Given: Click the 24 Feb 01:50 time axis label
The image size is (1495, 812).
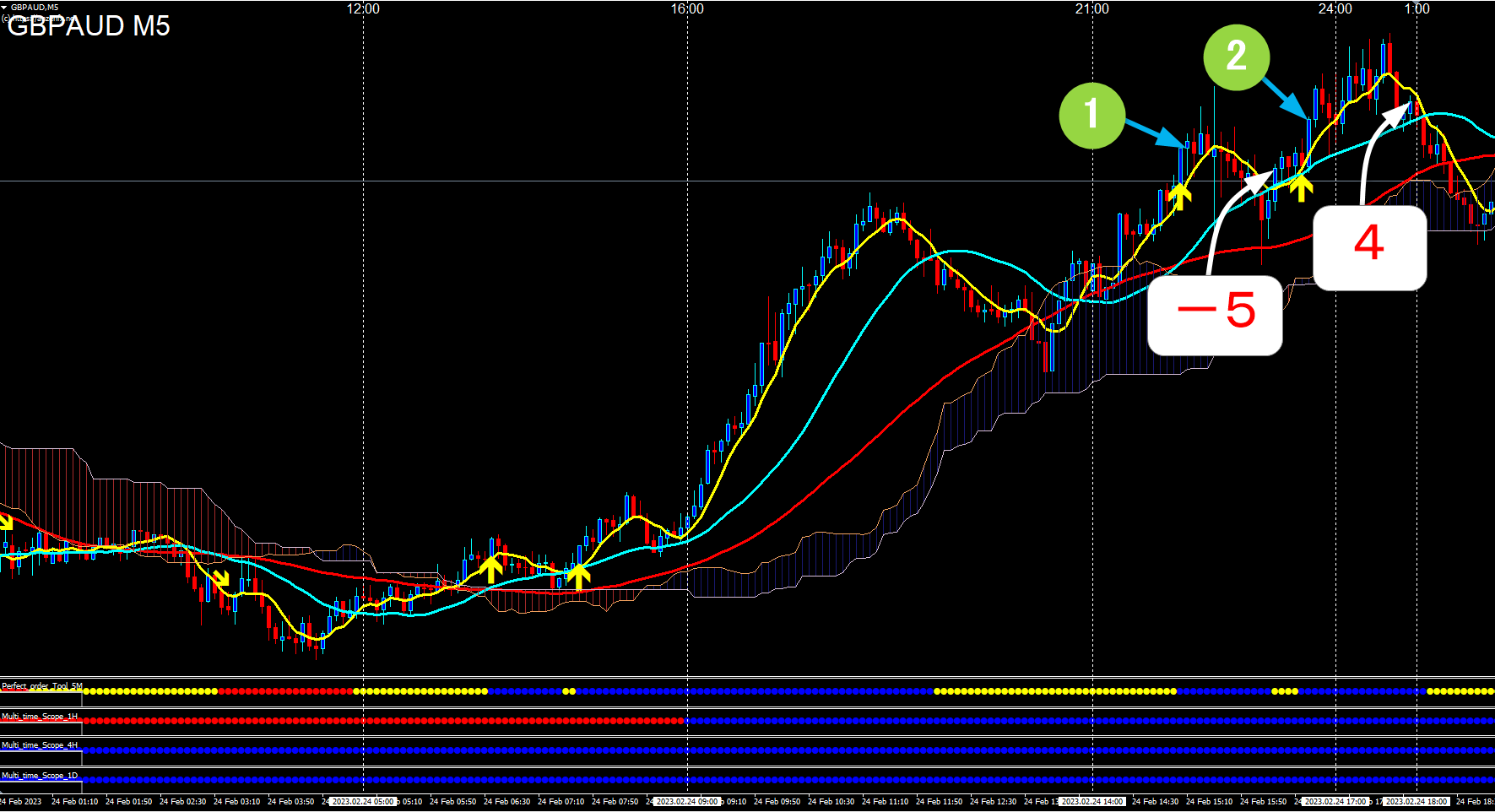Looking at the screenshot, I should point(128,802).
